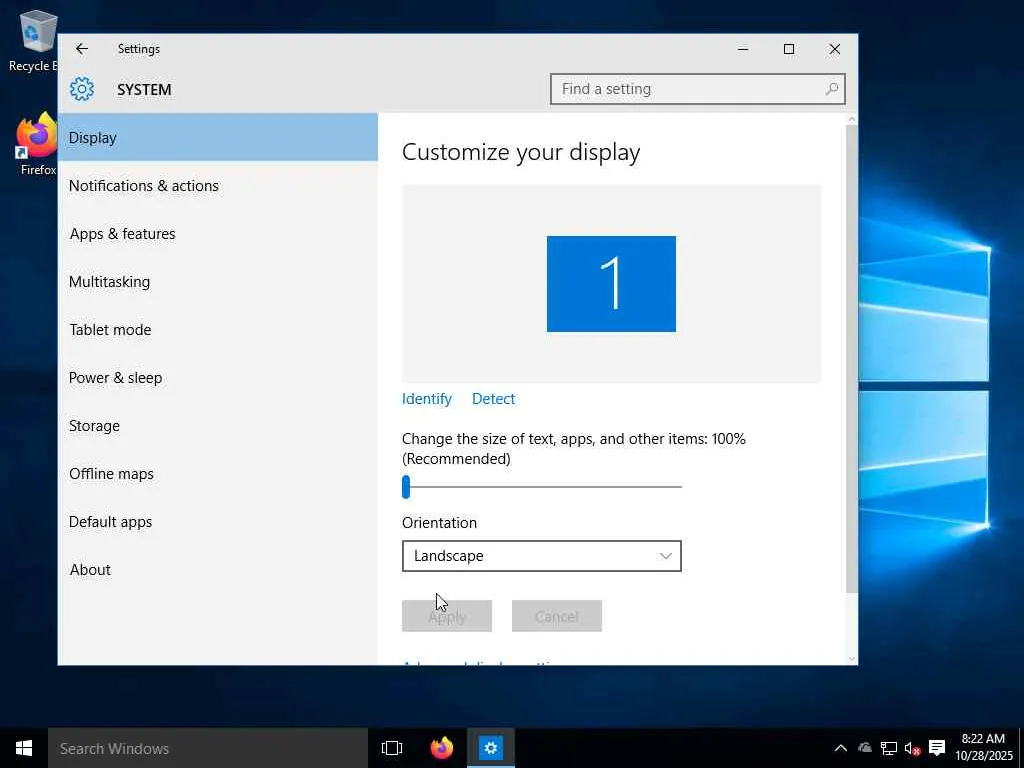
Task: Open the Recycle Bin desktop icon
Action: click(33, 40)
